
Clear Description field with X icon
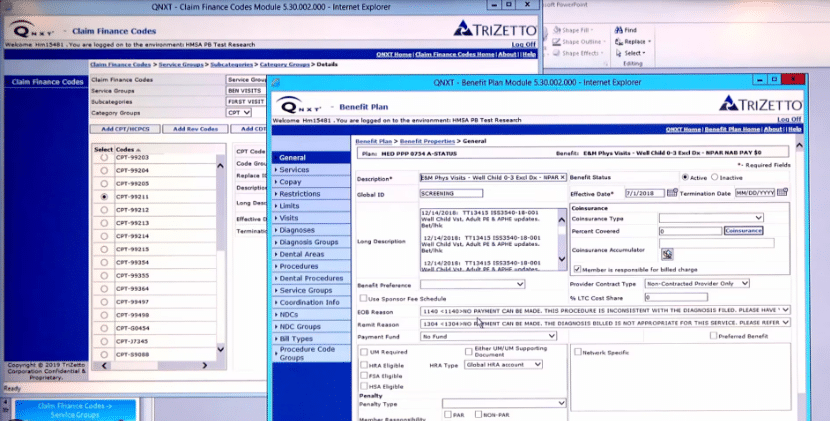click(562, 177)
